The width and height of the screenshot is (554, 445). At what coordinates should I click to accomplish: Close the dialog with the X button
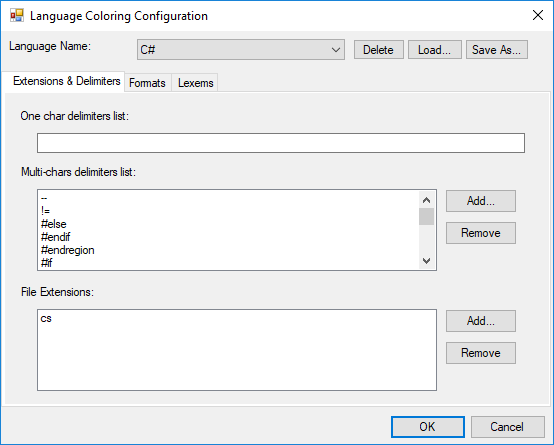538,15
